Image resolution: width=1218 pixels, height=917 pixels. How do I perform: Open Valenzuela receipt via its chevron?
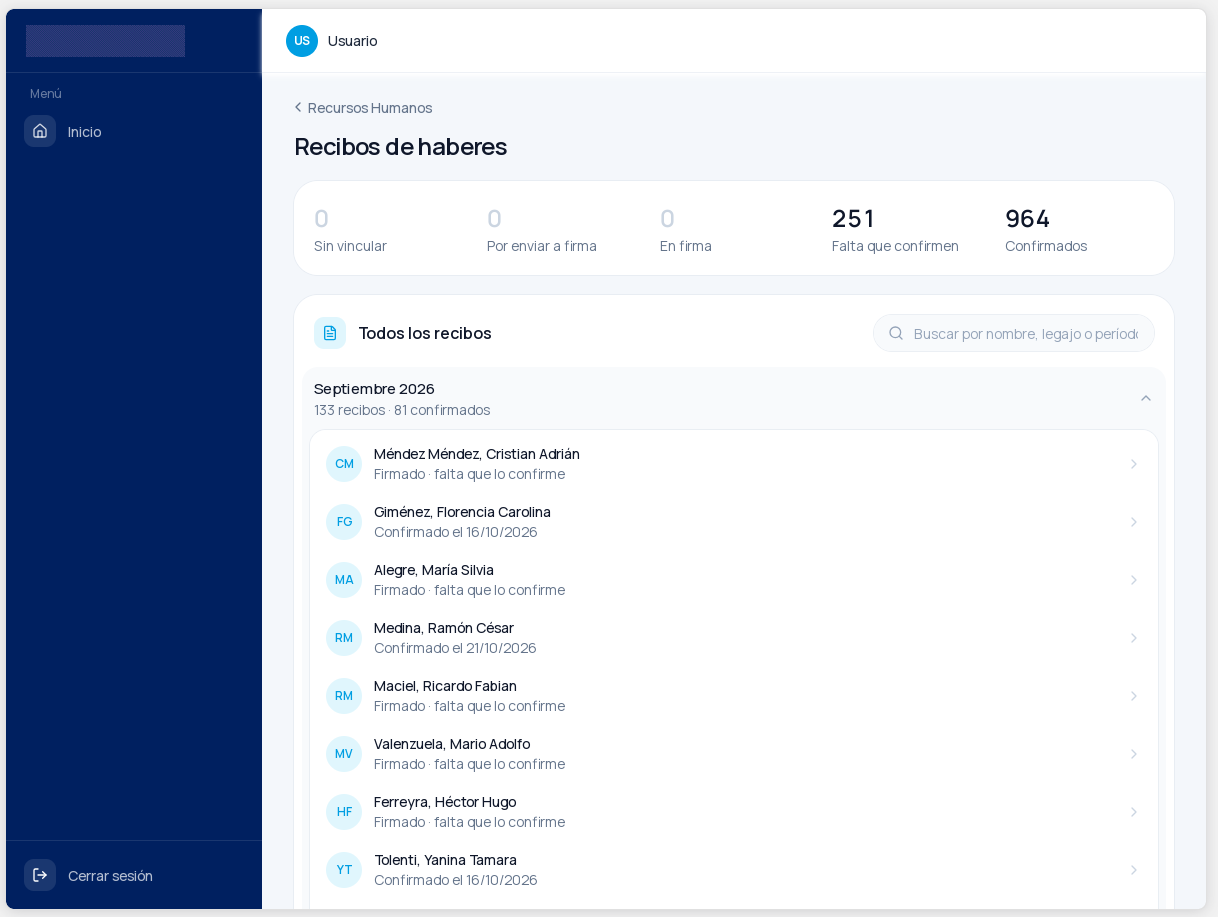1134,754
